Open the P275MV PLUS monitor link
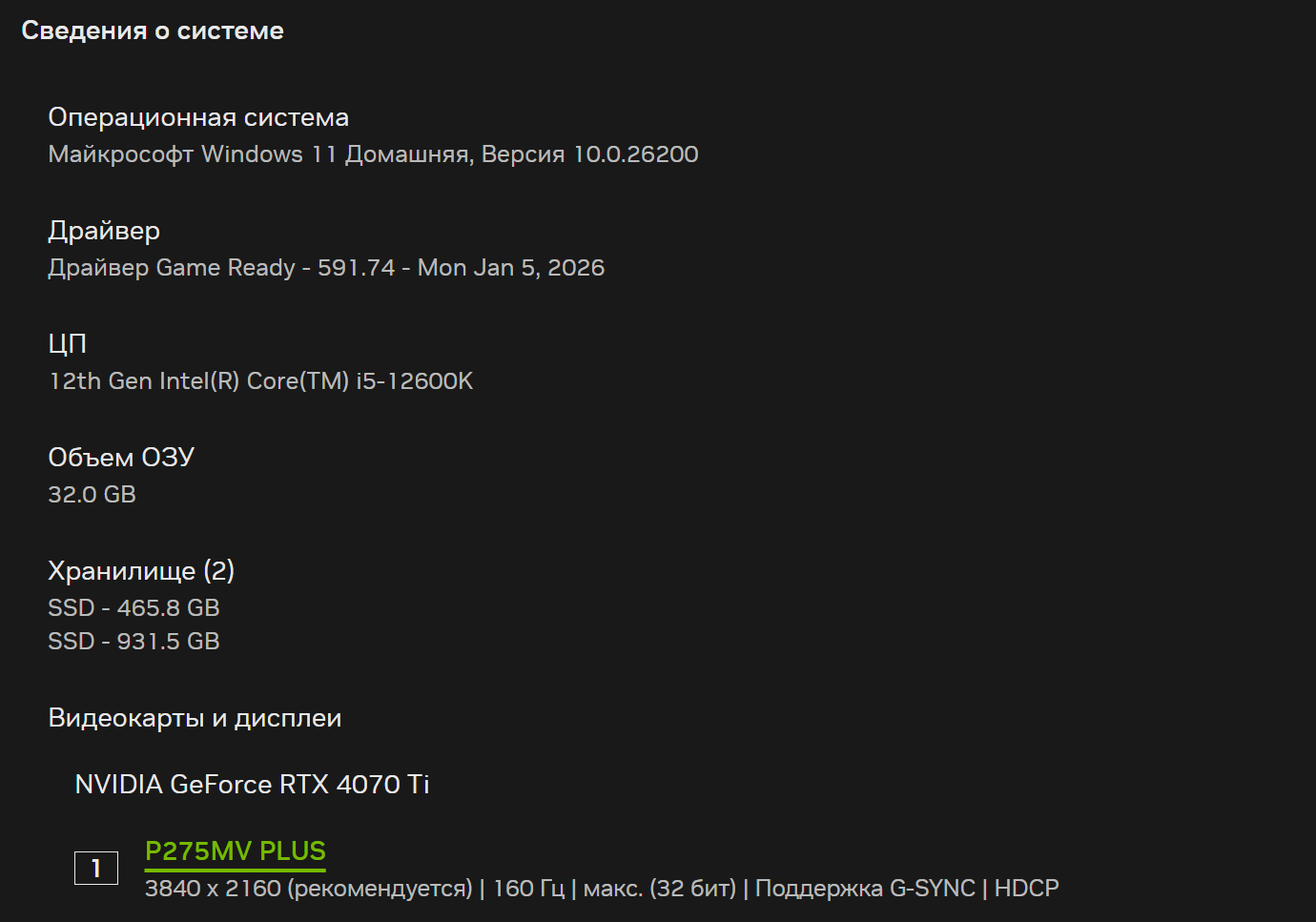The image size is (1316, 922). (x=236, y=850)
